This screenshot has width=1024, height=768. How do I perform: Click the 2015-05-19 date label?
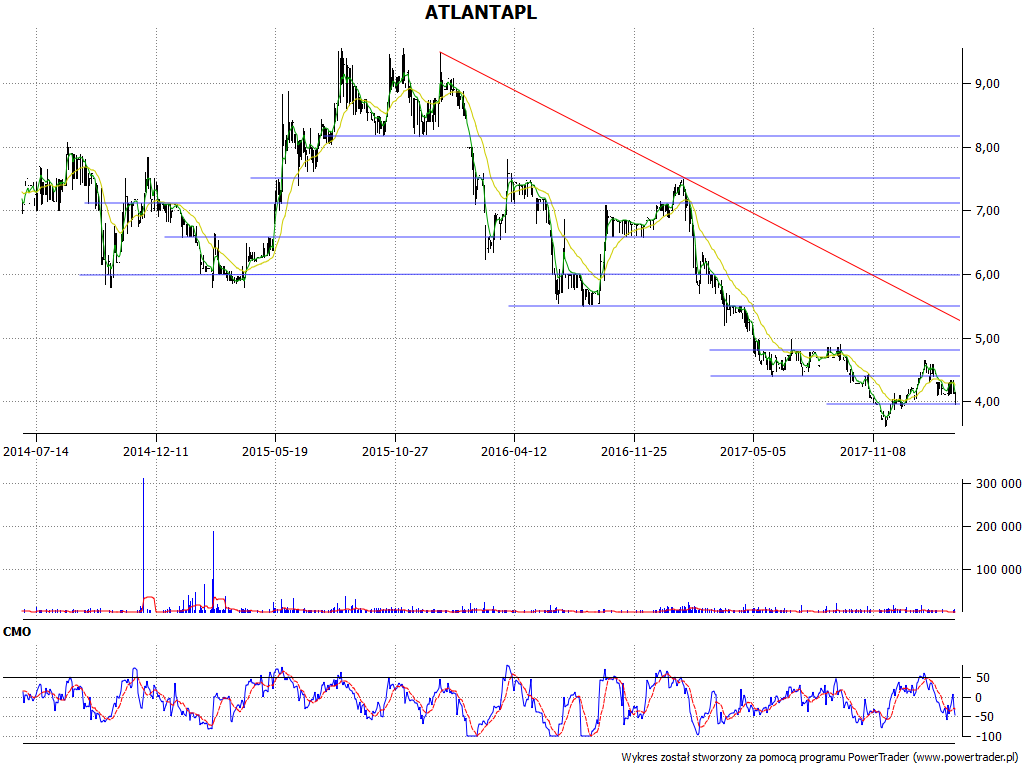coord(275,451)
